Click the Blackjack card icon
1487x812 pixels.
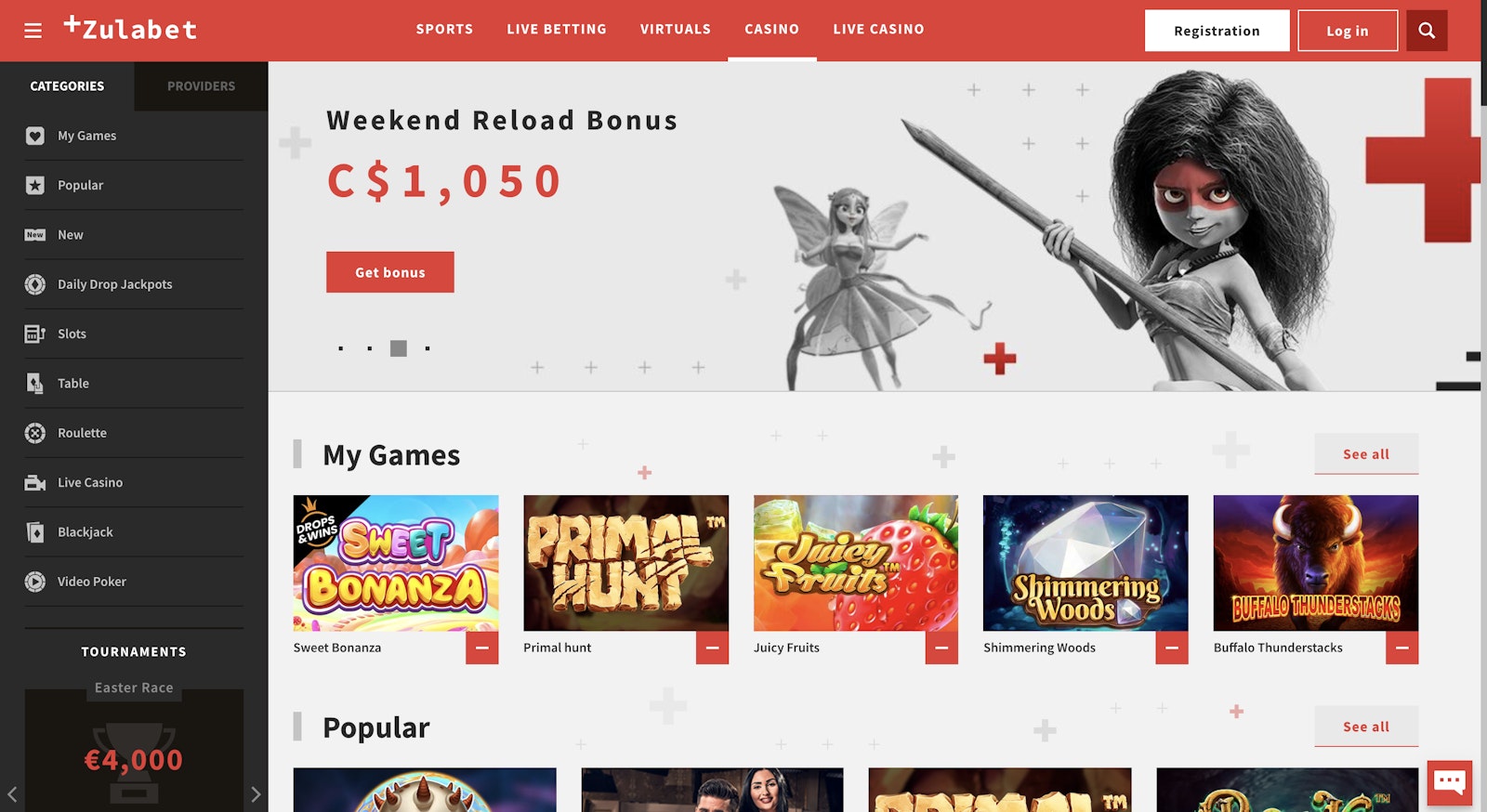pyautogui.click(x=35, y=532)
